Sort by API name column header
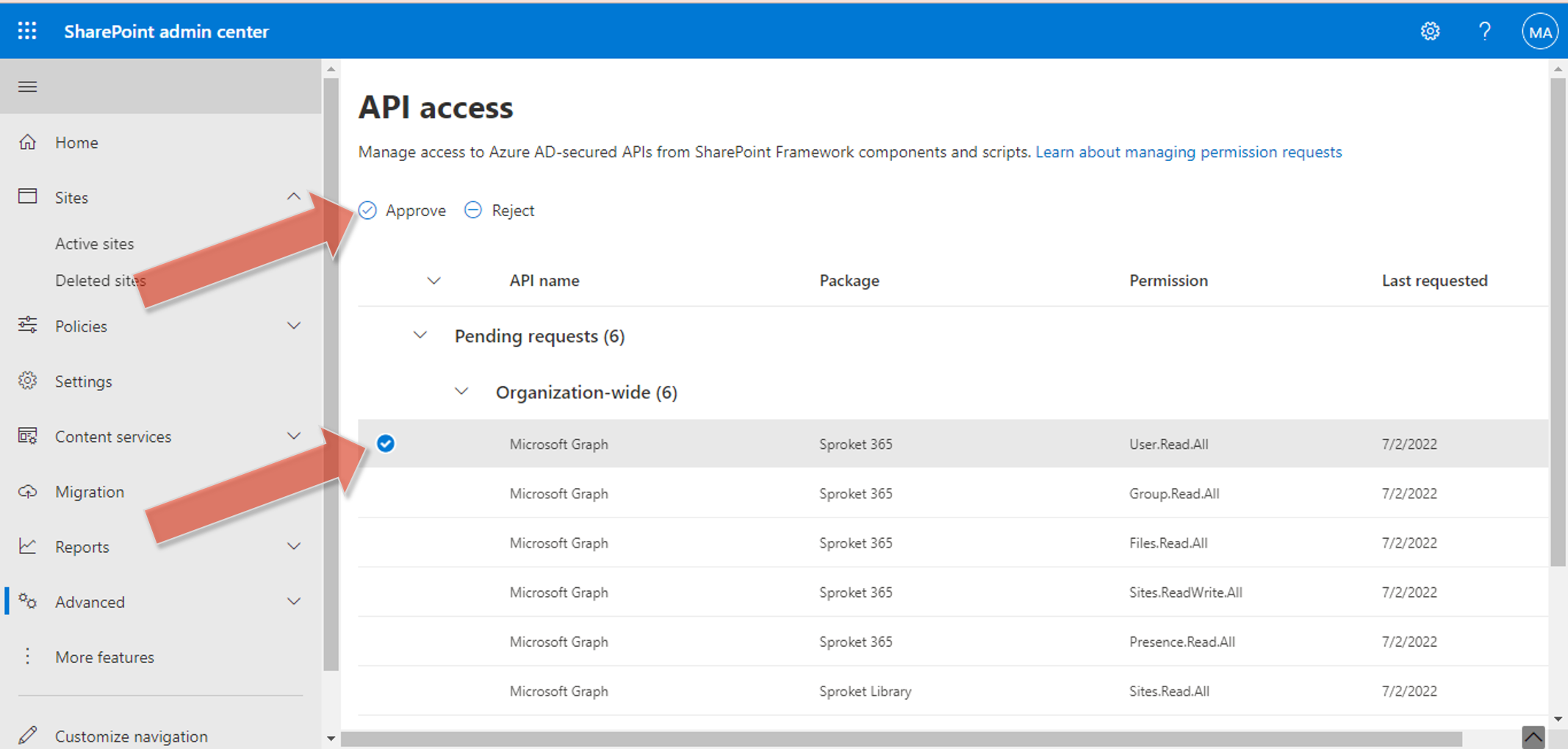1568x749 pixels. 544,281
